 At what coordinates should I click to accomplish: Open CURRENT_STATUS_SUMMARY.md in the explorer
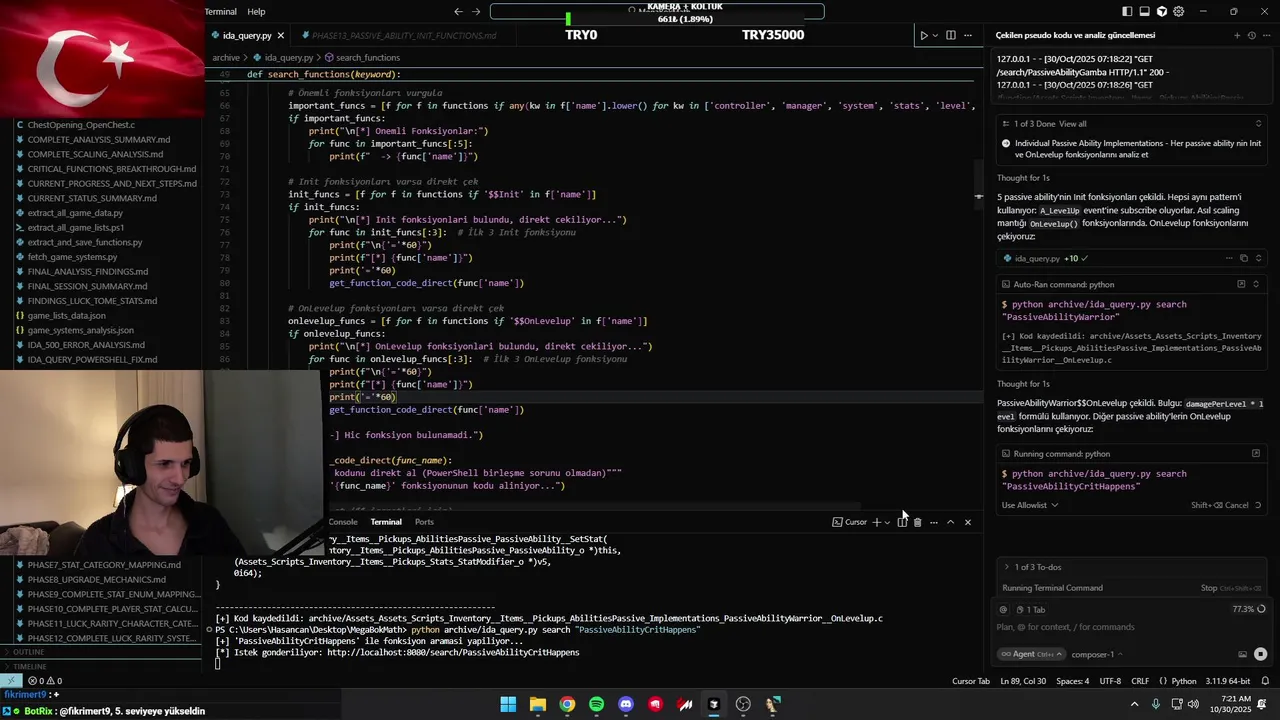tap(91, 198)
